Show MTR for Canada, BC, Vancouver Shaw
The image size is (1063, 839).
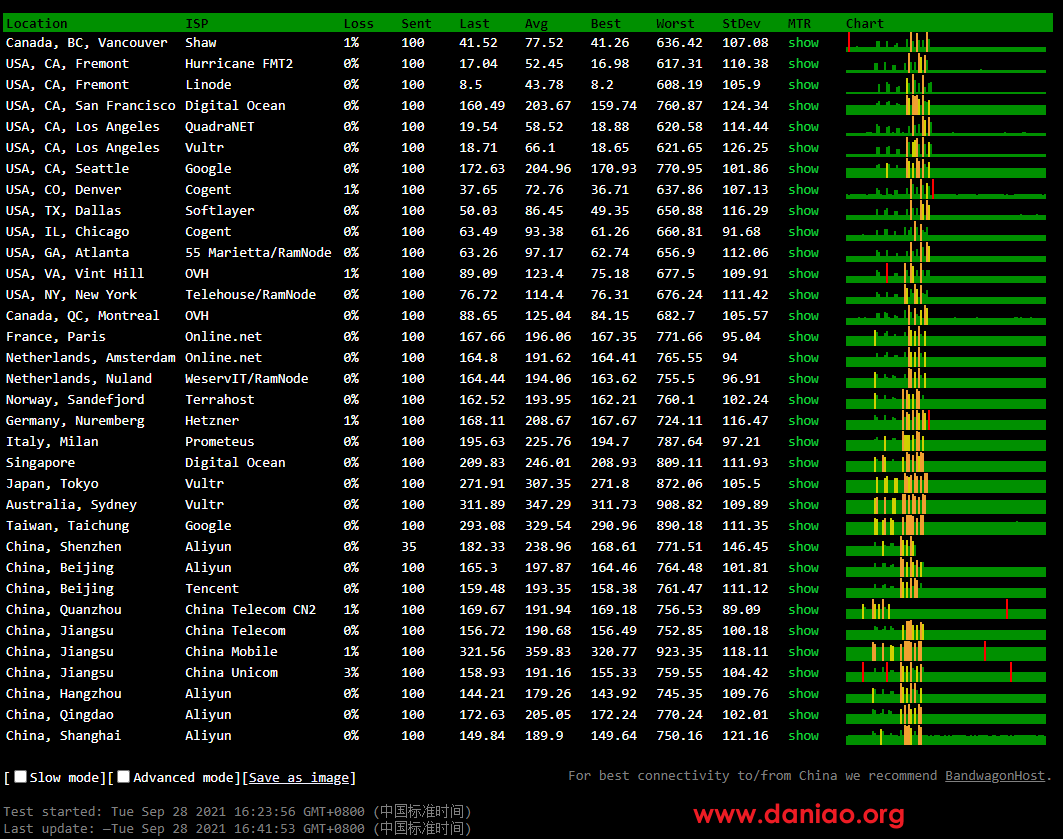[803, 43]
